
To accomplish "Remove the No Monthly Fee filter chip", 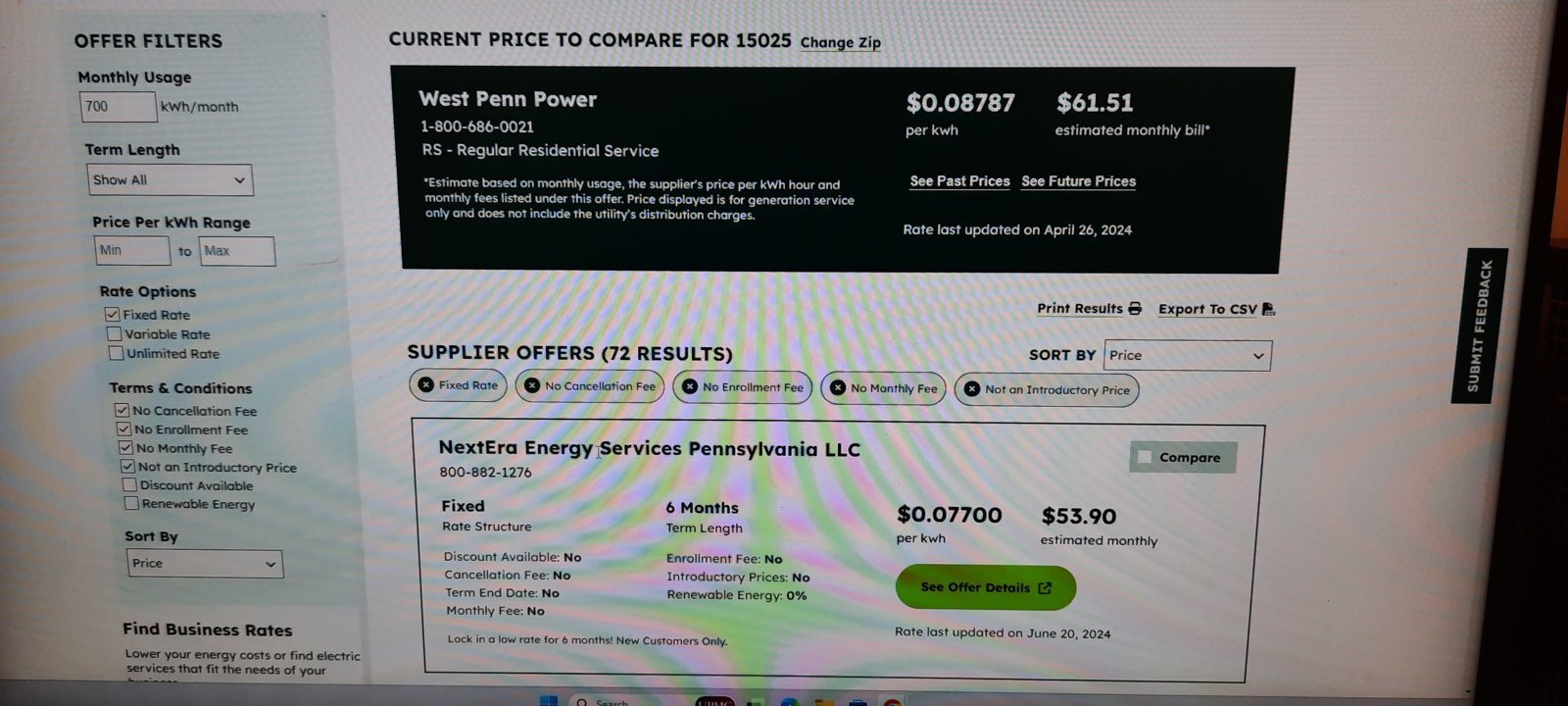I will click(x=838, y=387).
